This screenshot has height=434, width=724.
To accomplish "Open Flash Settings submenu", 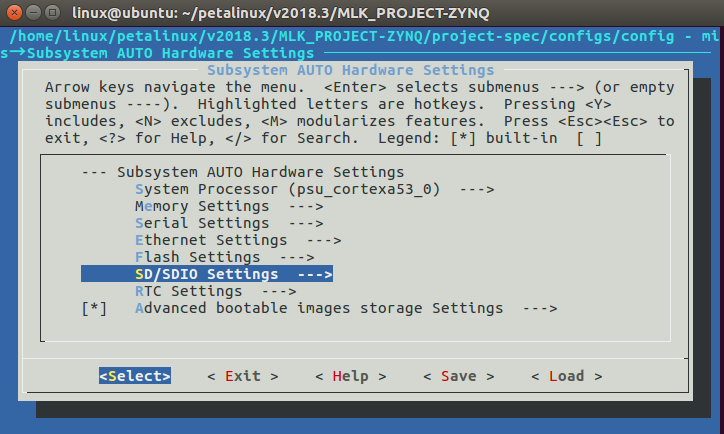I will tap(225, 257).
